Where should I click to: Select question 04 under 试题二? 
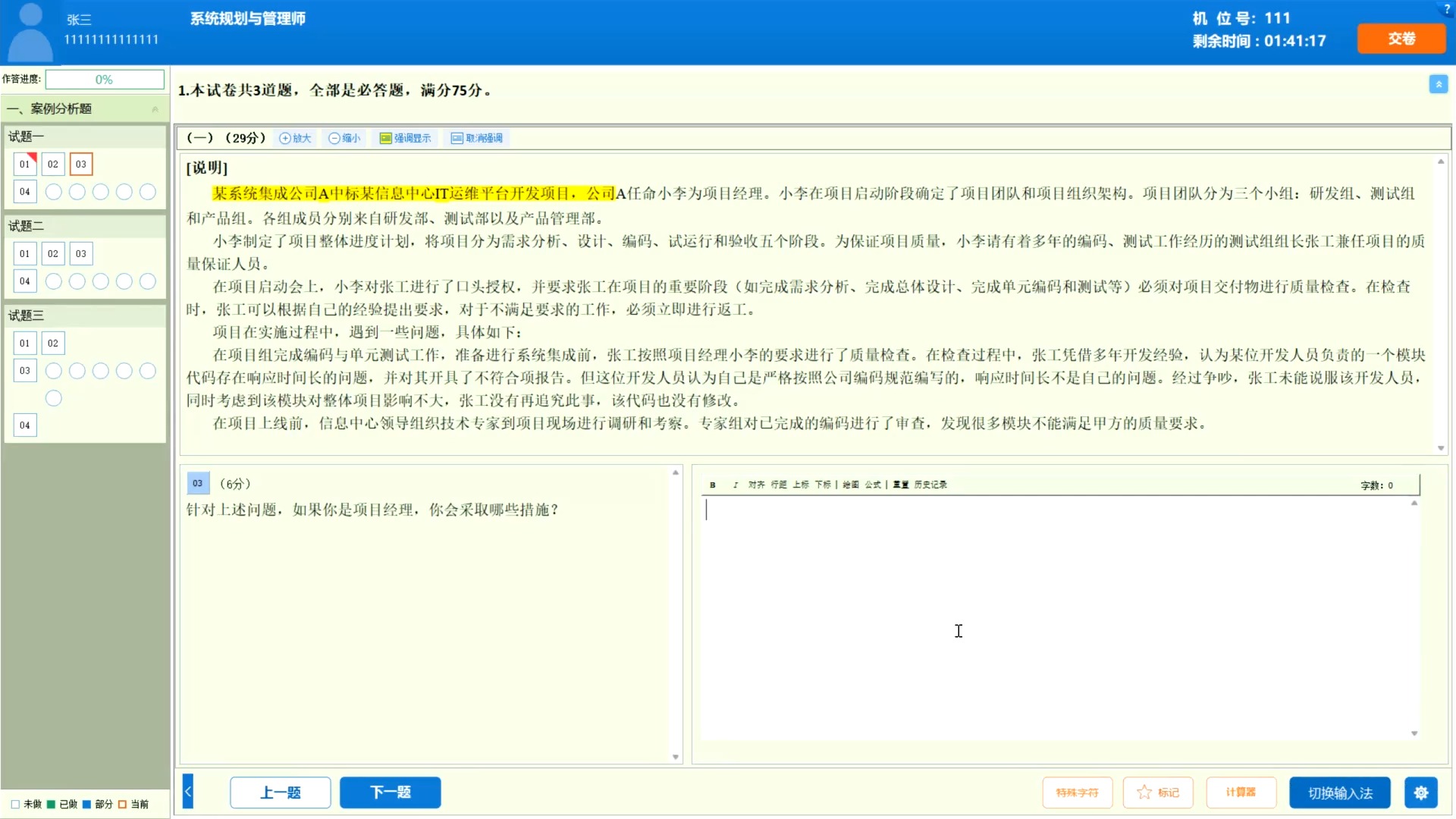click(25, 281)
